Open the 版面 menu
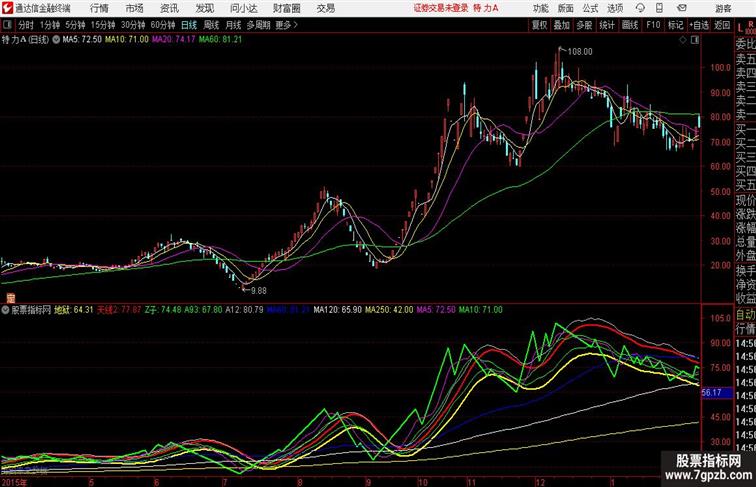The height and width of the screenshot is (487, 756). 565,8
